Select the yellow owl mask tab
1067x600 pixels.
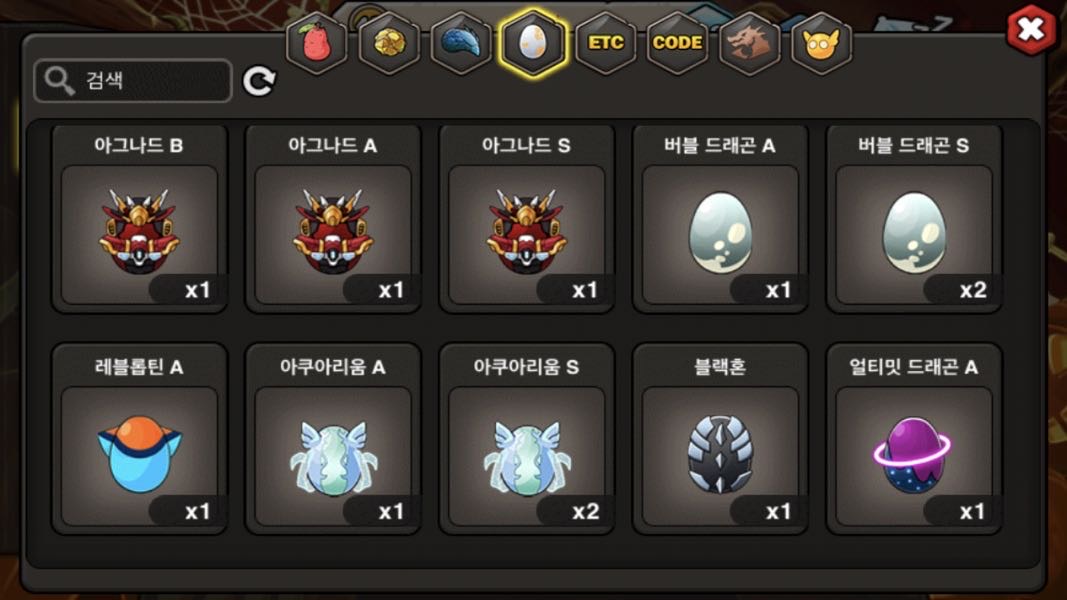[x=821, y=42]
